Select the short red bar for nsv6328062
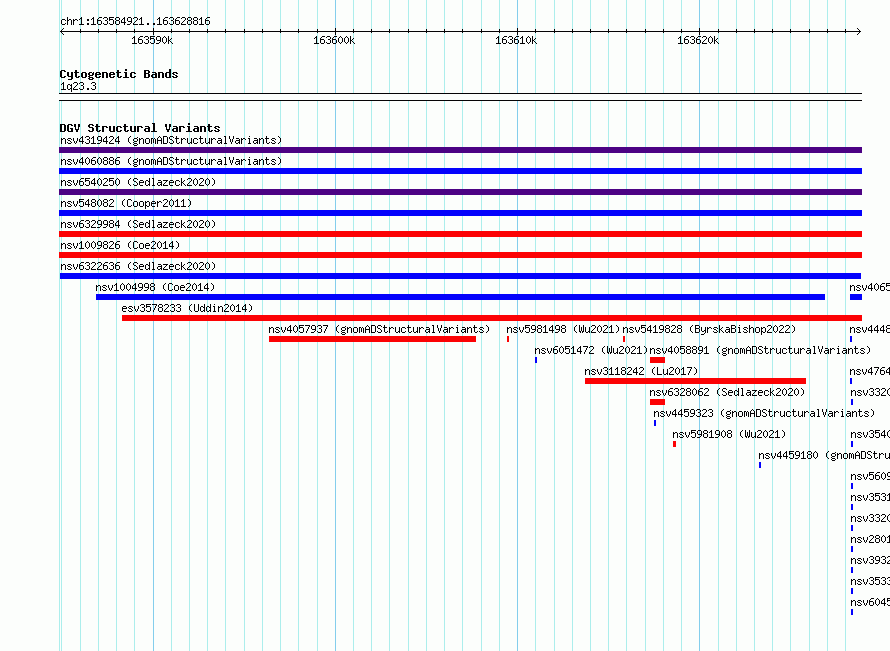 pyautogui.click(x=657, y=402)
